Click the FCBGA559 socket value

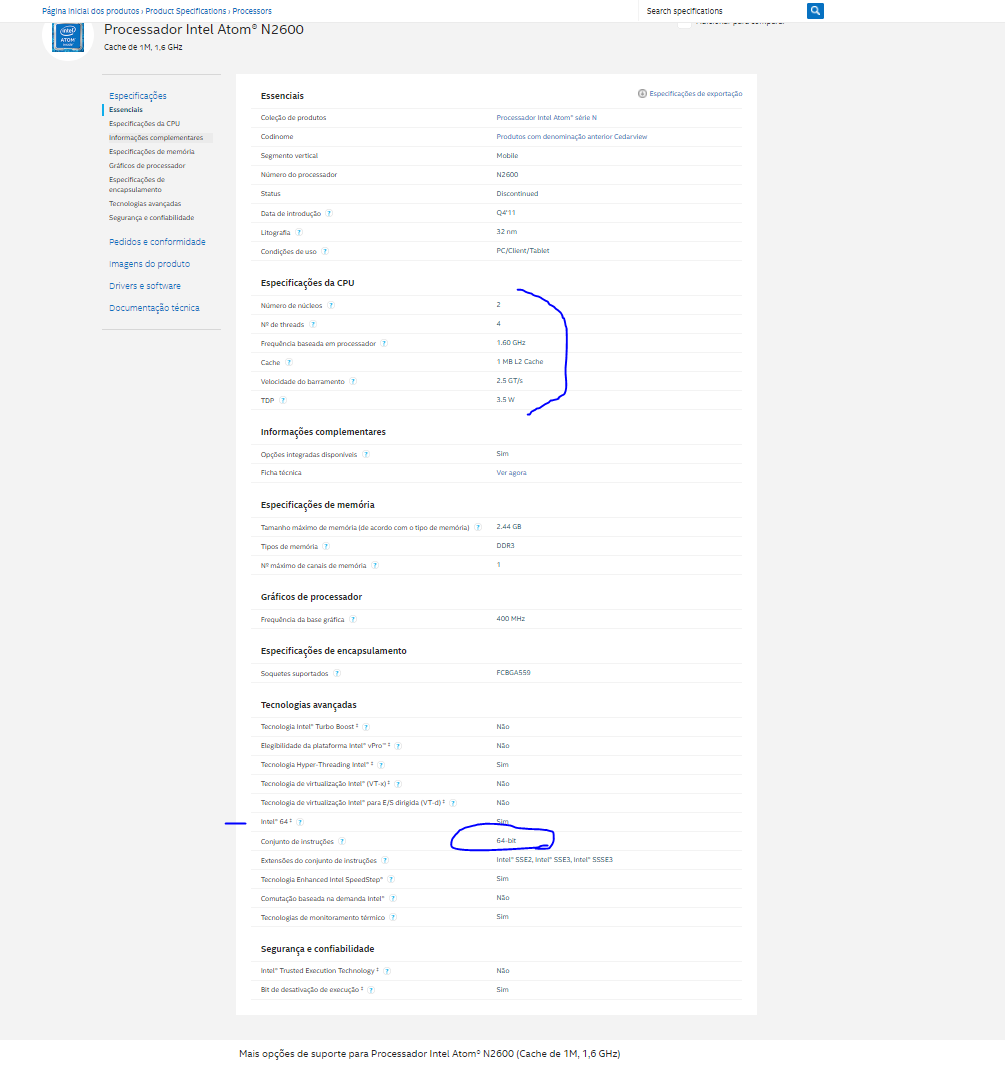click(x=513, y=673)
